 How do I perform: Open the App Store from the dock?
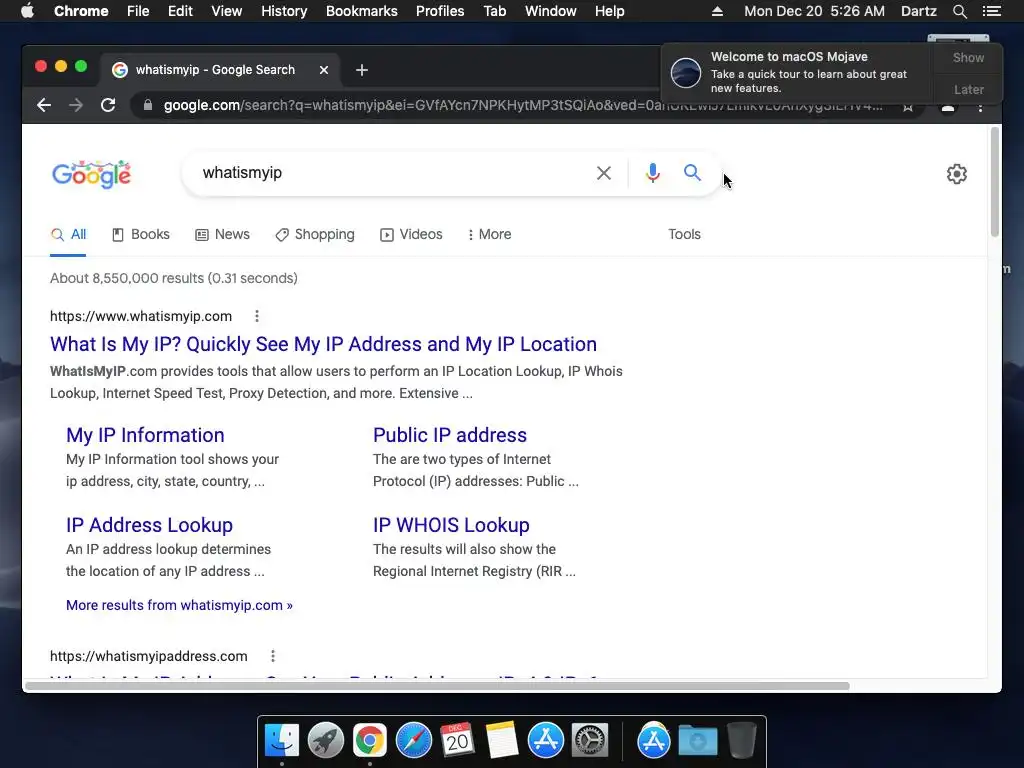pyautogui.click(x=545, y=741)
